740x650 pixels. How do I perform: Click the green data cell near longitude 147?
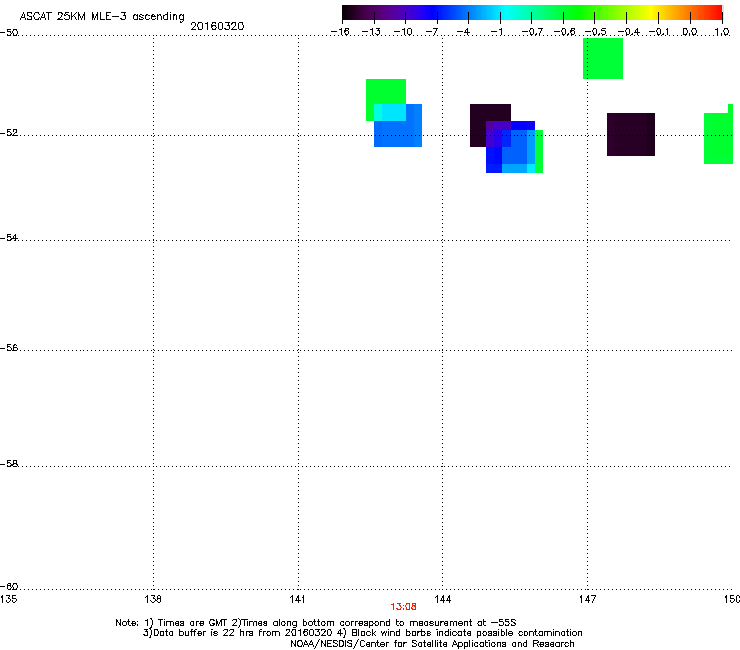(x=603, y=59)
